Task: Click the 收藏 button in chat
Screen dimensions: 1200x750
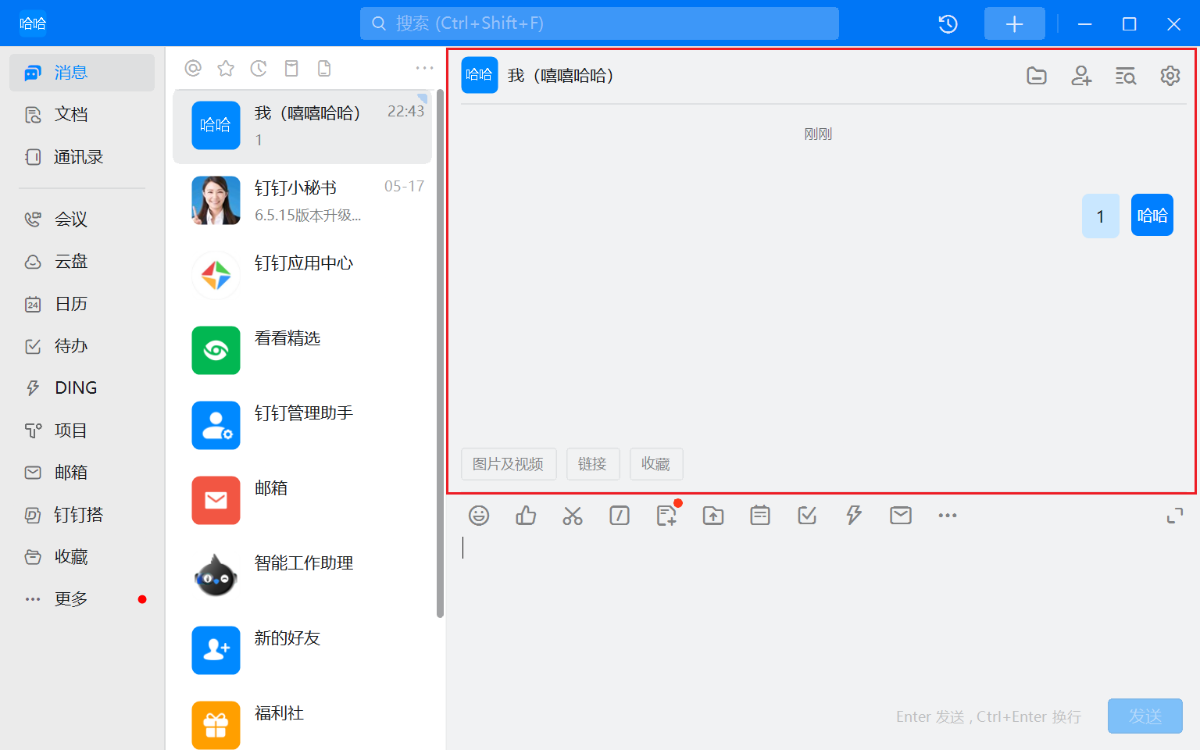Action: pos(656,464)
